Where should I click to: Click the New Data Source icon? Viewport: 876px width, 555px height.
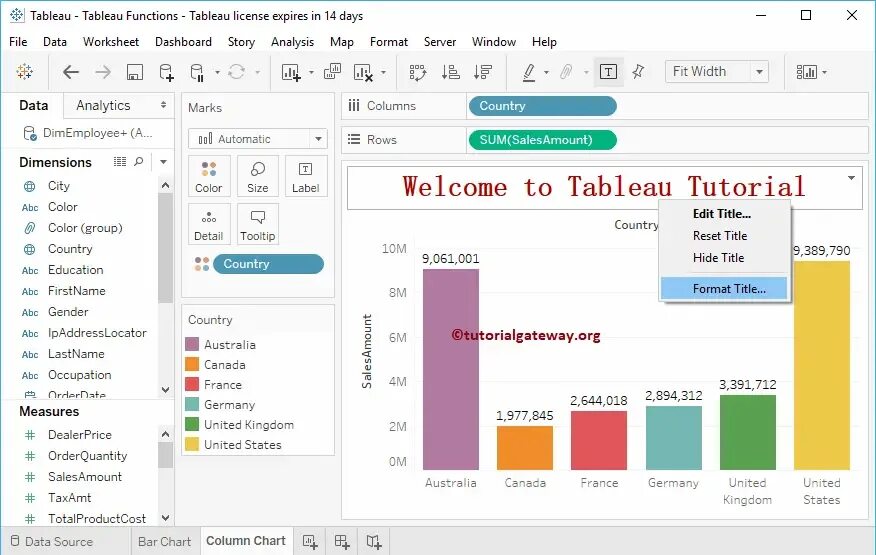[x=166, y=72]
